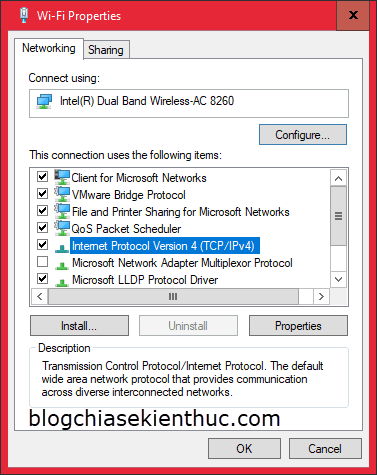The width and height of the screenshot is (377, 475).
Task: Uncheck VMware Bridge Protocol checkbox
Action: tap(42, 193)
